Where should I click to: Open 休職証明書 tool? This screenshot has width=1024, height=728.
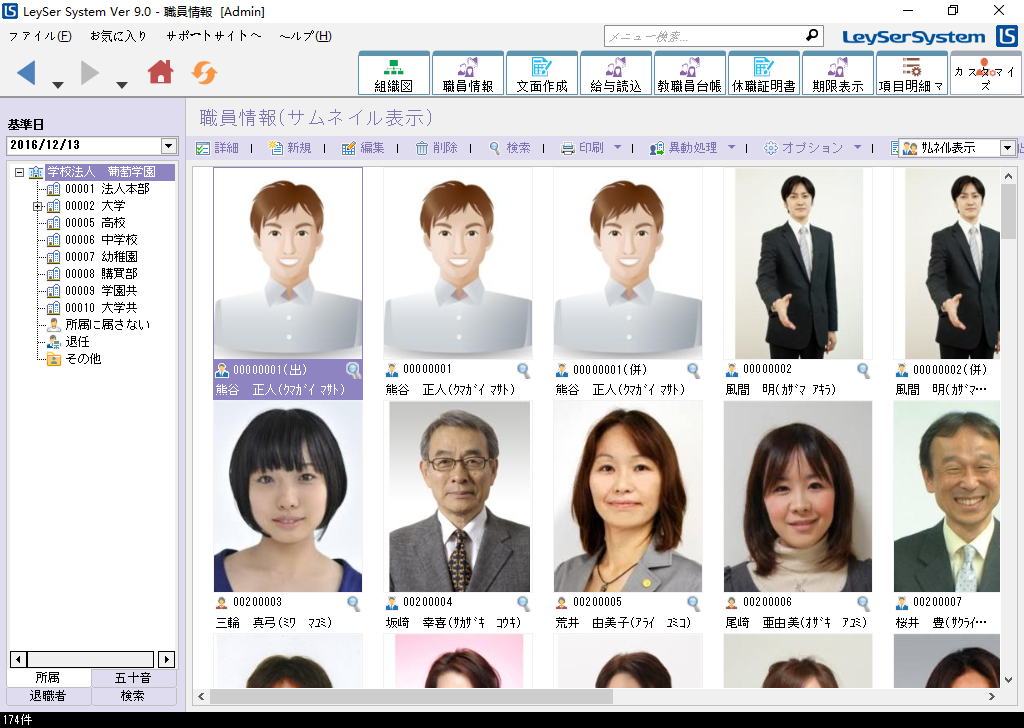coord(764,74)
